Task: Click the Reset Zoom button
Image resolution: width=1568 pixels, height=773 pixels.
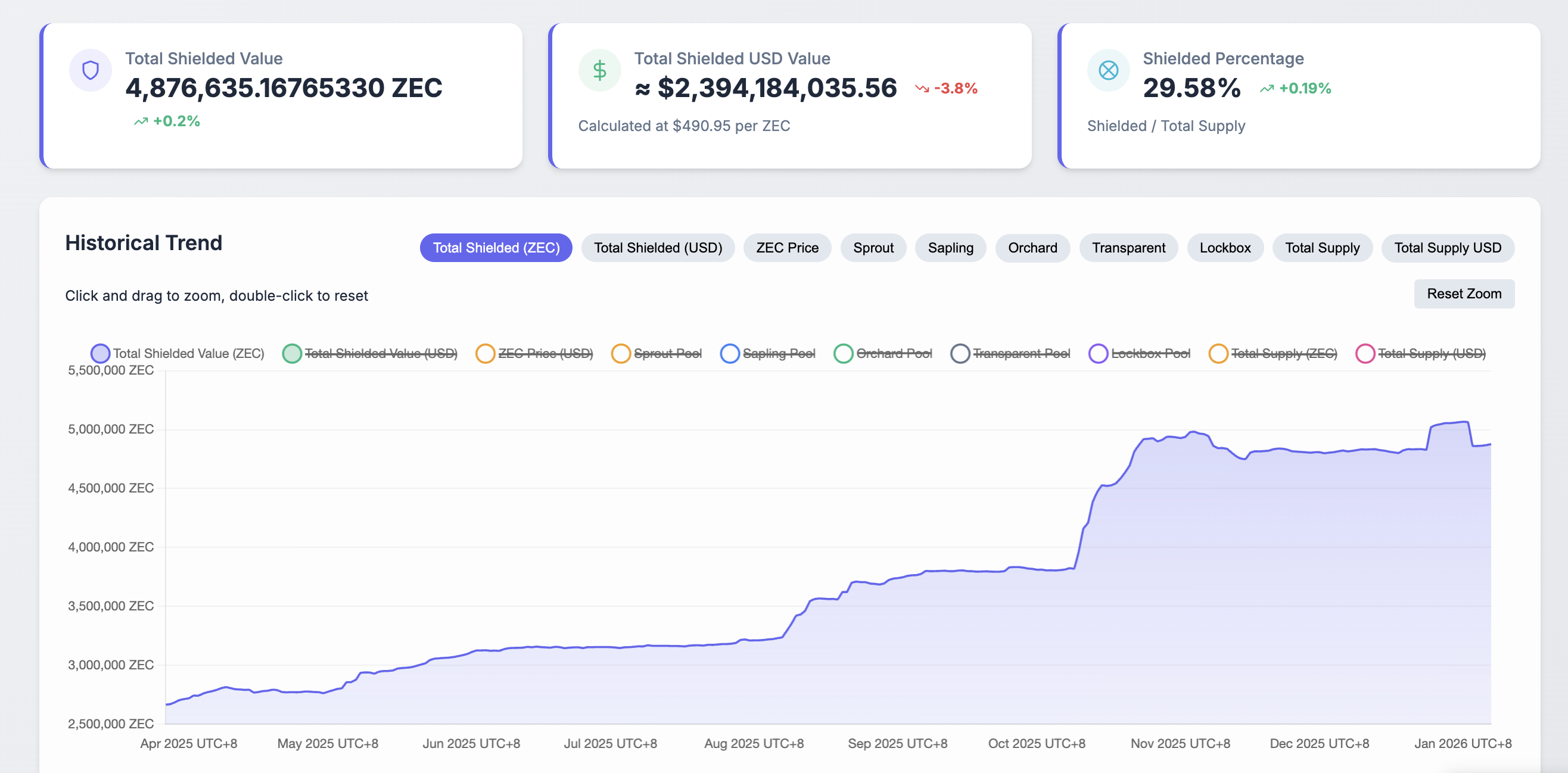Action: [x=1464, y=294]
